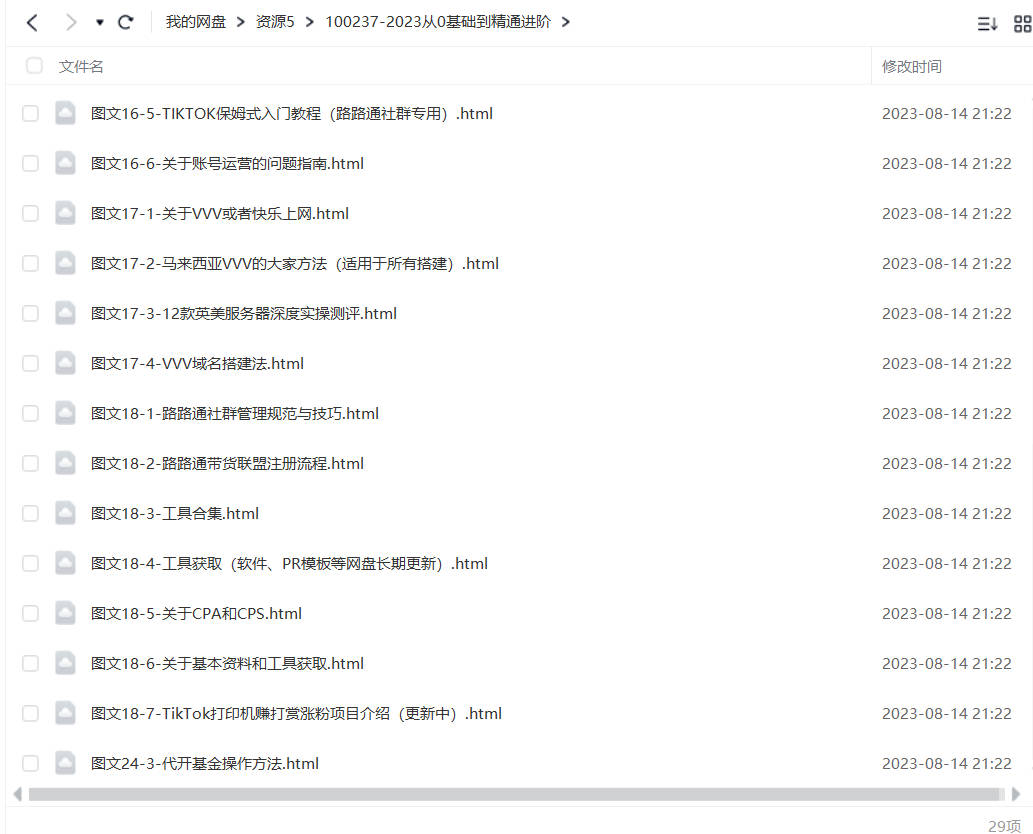Click the 29项 item count in status bar

click(x=1005, y=825)
